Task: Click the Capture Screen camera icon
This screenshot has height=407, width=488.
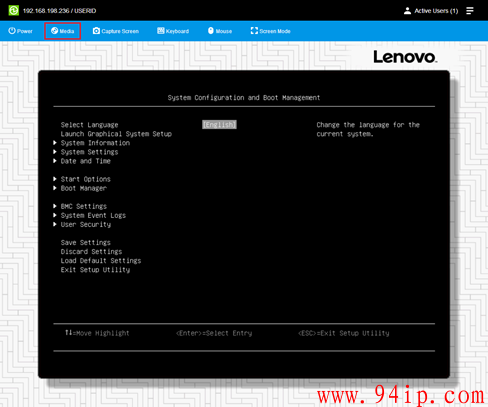Action: pyautogui.click(x=96, y=31)
